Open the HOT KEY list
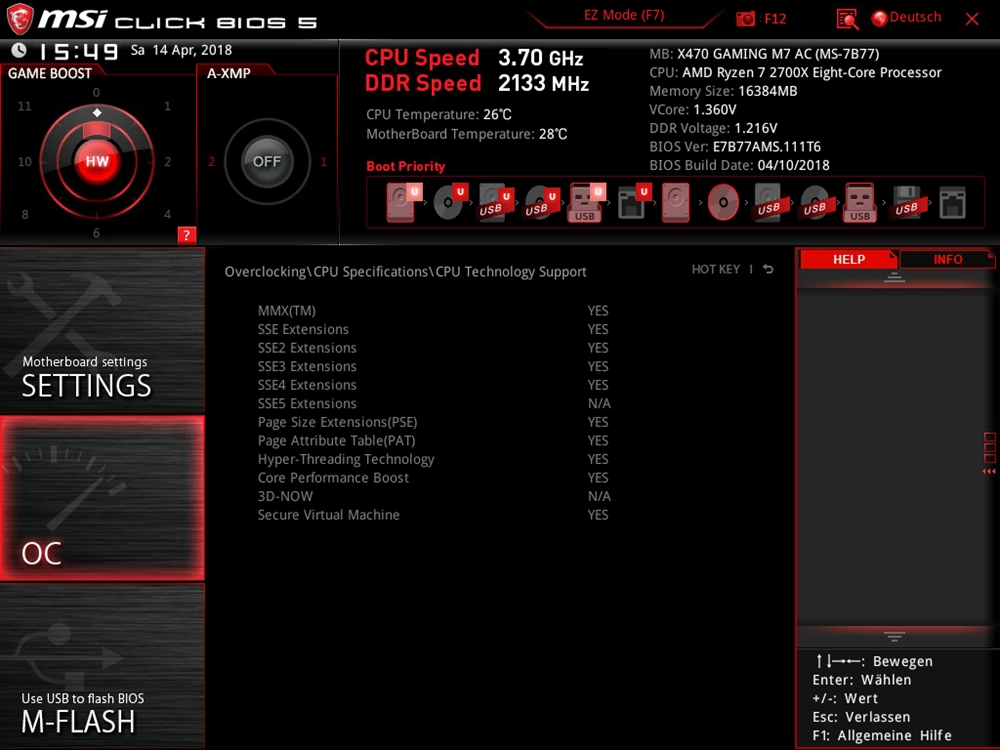Image resolution: width=1000 pixels, height=750 pixels. pyautogui.click(x=716, y=269)
